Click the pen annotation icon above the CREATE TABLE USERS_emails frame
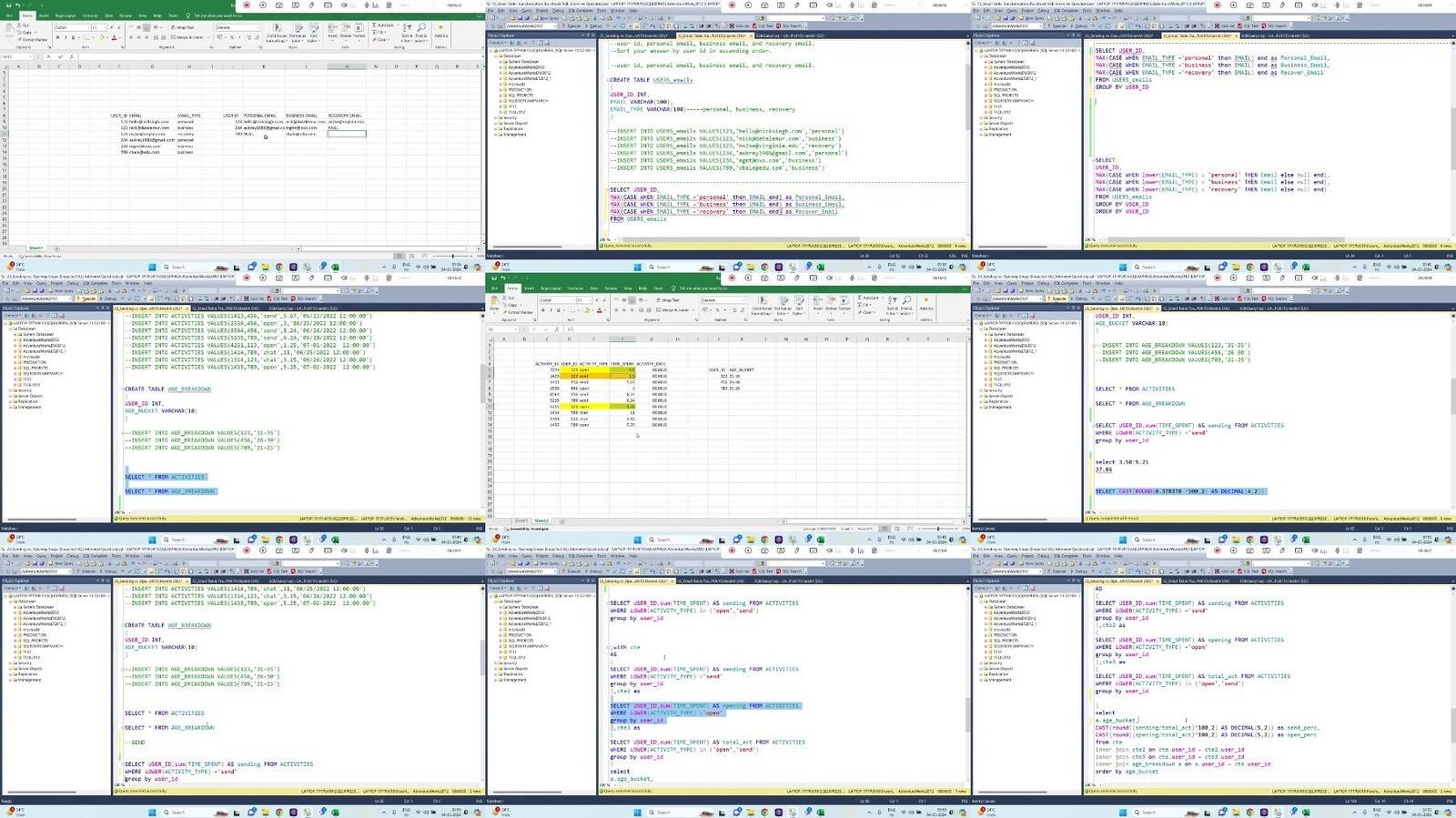The height and width of the screenshot is (818, 1456). (797, 5)
